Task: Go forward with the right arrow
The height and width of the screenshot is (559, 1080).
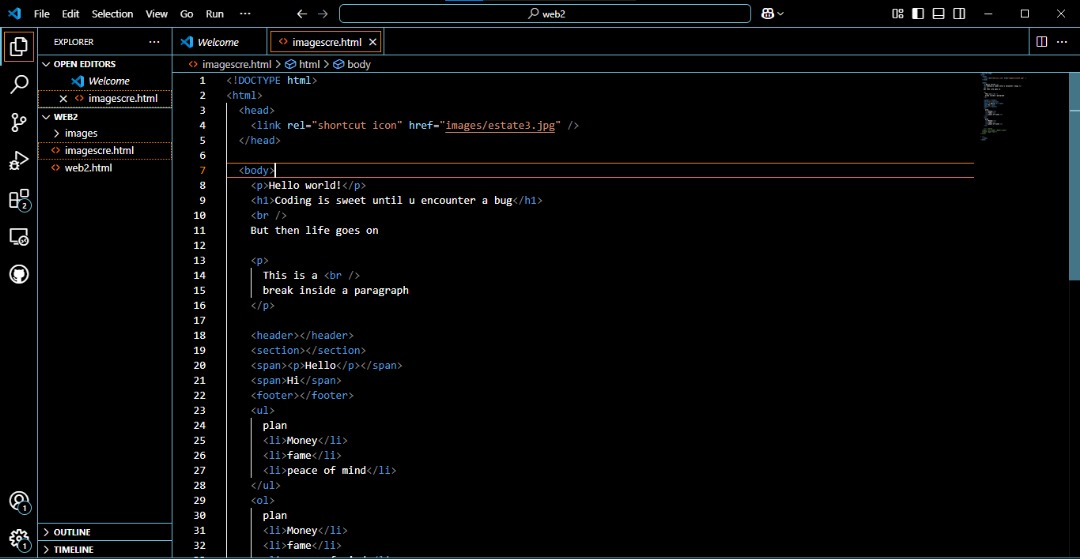Action: tap(323, 14)
